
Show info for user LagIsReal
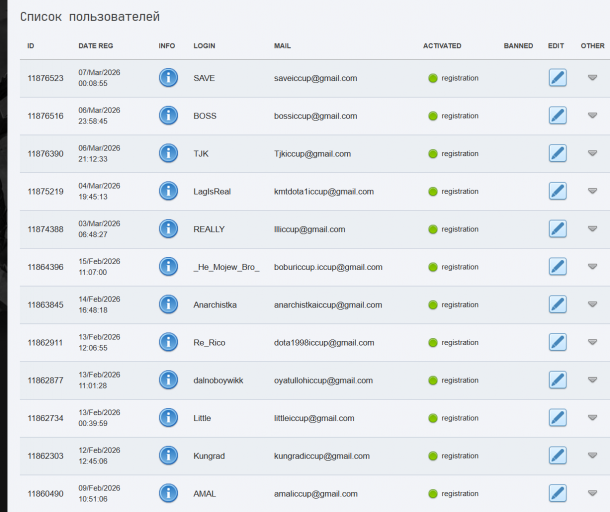pyautogui.click(x=168, y=191)
